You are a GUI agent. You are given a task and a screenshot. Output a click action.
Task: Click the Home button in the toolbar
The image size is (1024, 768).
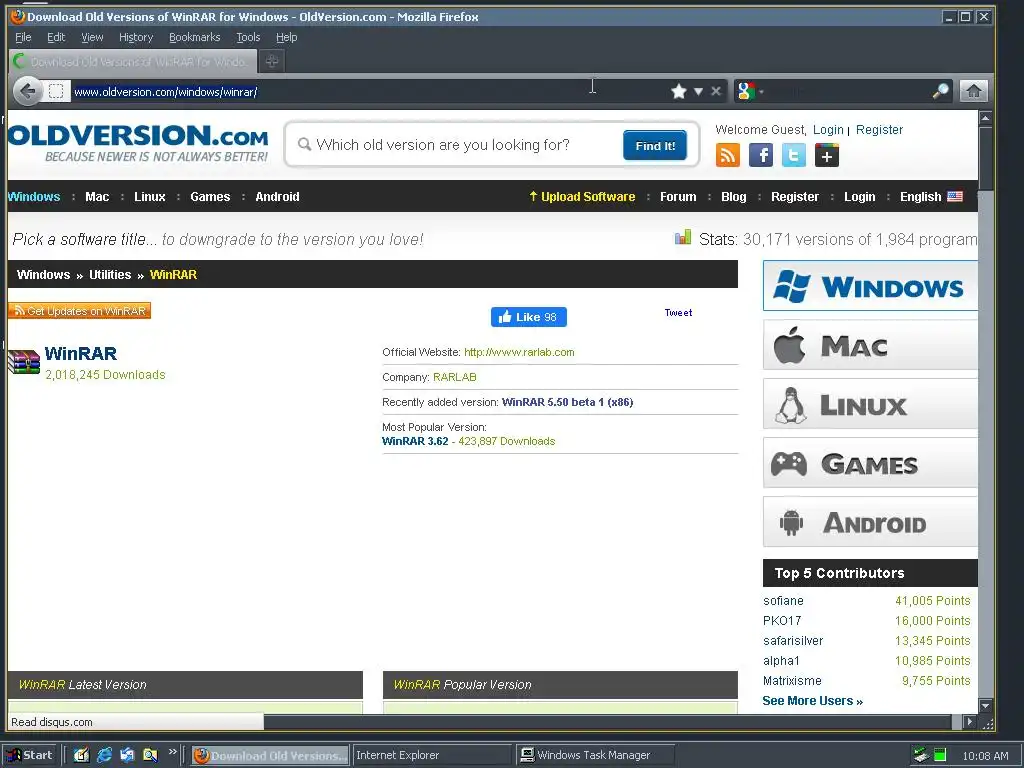click(973, 91)
